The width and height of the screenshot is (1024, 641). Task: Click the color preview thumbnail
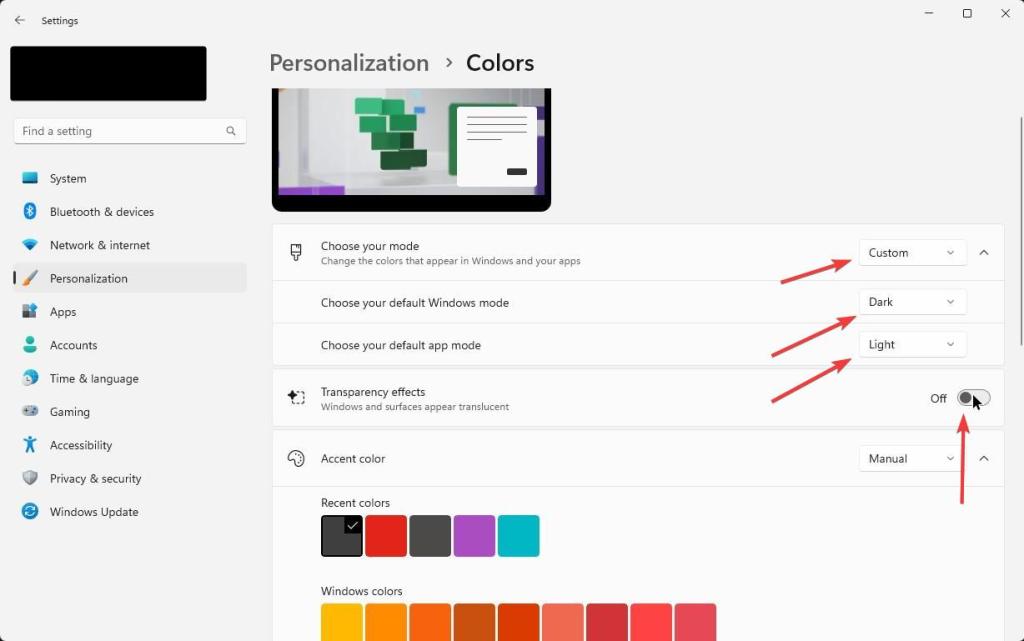(411, 149)
